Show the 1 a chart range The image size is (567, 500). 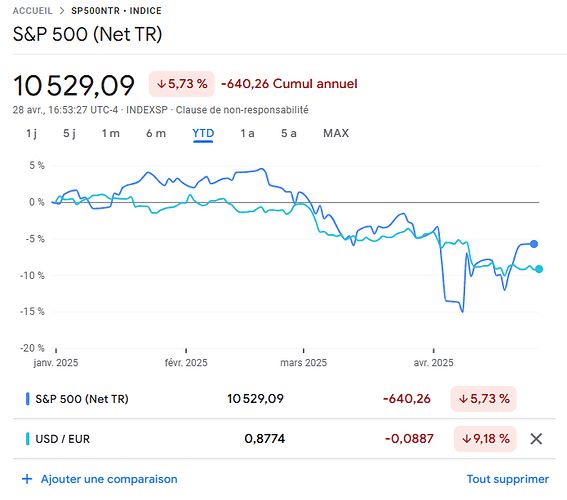[248, 133]
